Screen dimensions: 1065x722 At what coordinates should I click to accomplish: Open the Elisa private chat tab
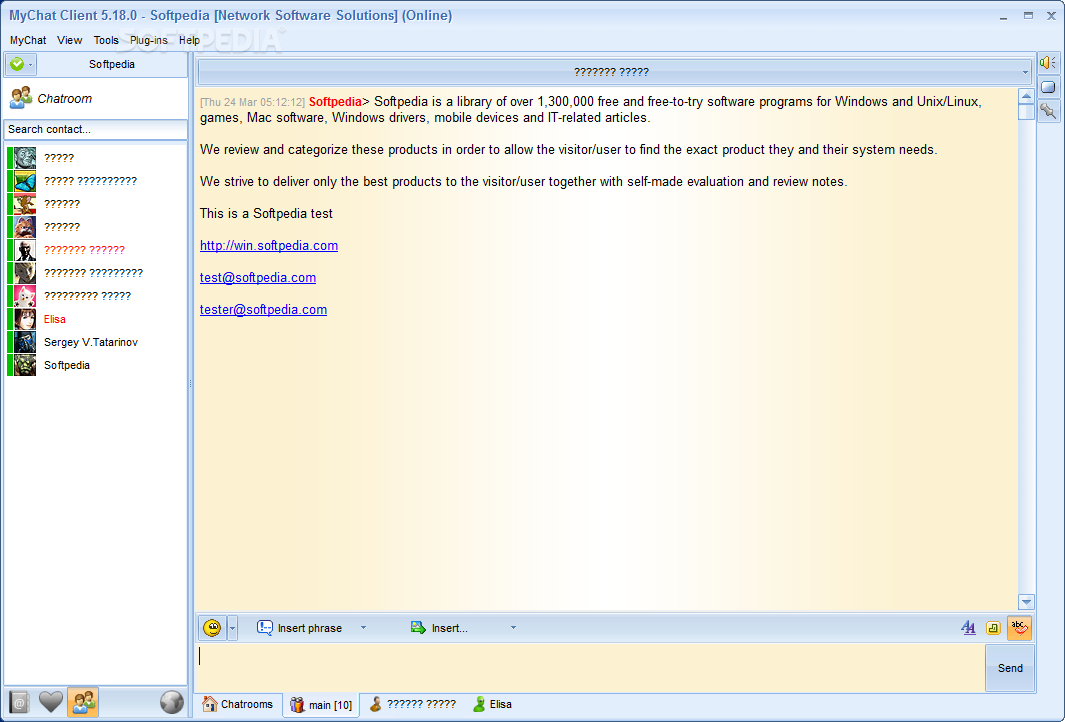click(492, 704)
